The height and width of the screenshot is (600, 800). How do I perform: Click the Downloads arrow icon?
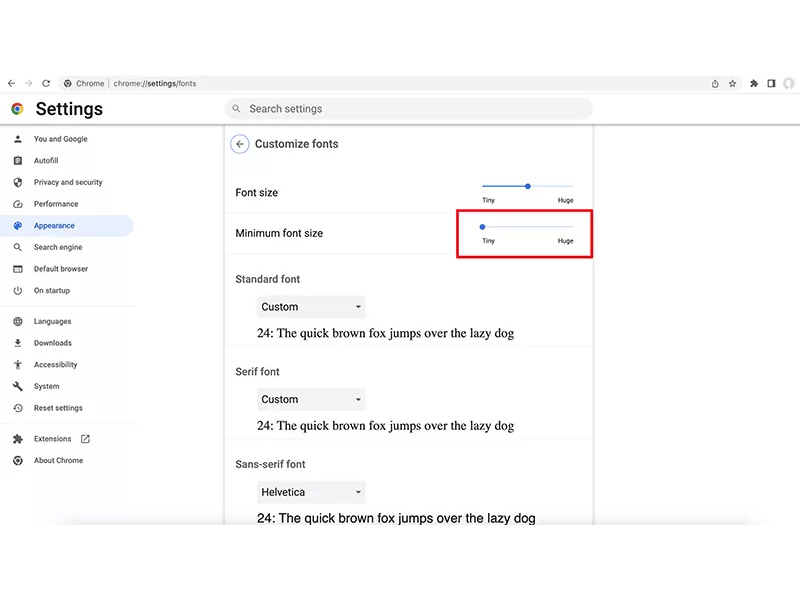click(18, 343)
